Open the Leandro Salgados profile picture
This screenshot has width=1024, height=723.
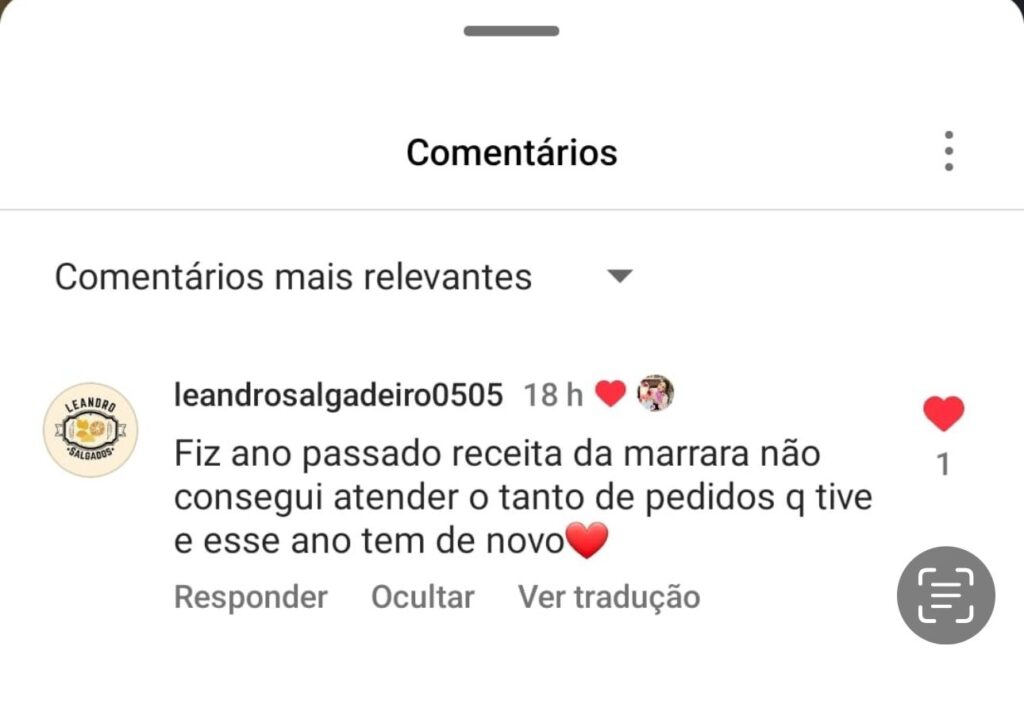[90, 430]
